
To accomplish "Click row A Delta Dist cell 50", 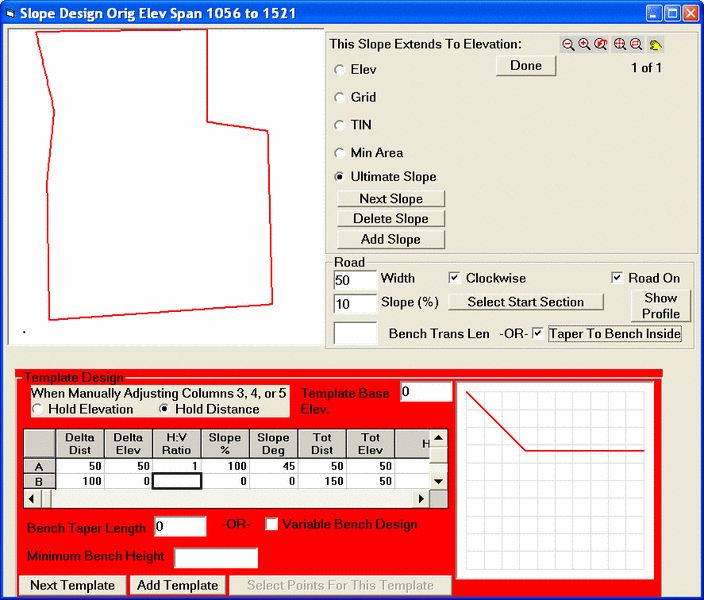I will (x=80, y=466).
